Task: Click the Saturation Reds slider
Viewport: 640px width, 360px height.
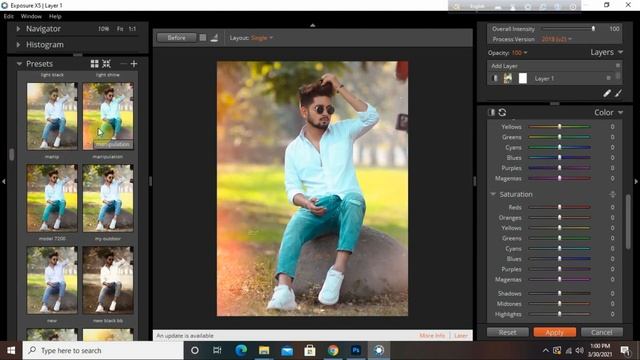Action: point(560,207)
